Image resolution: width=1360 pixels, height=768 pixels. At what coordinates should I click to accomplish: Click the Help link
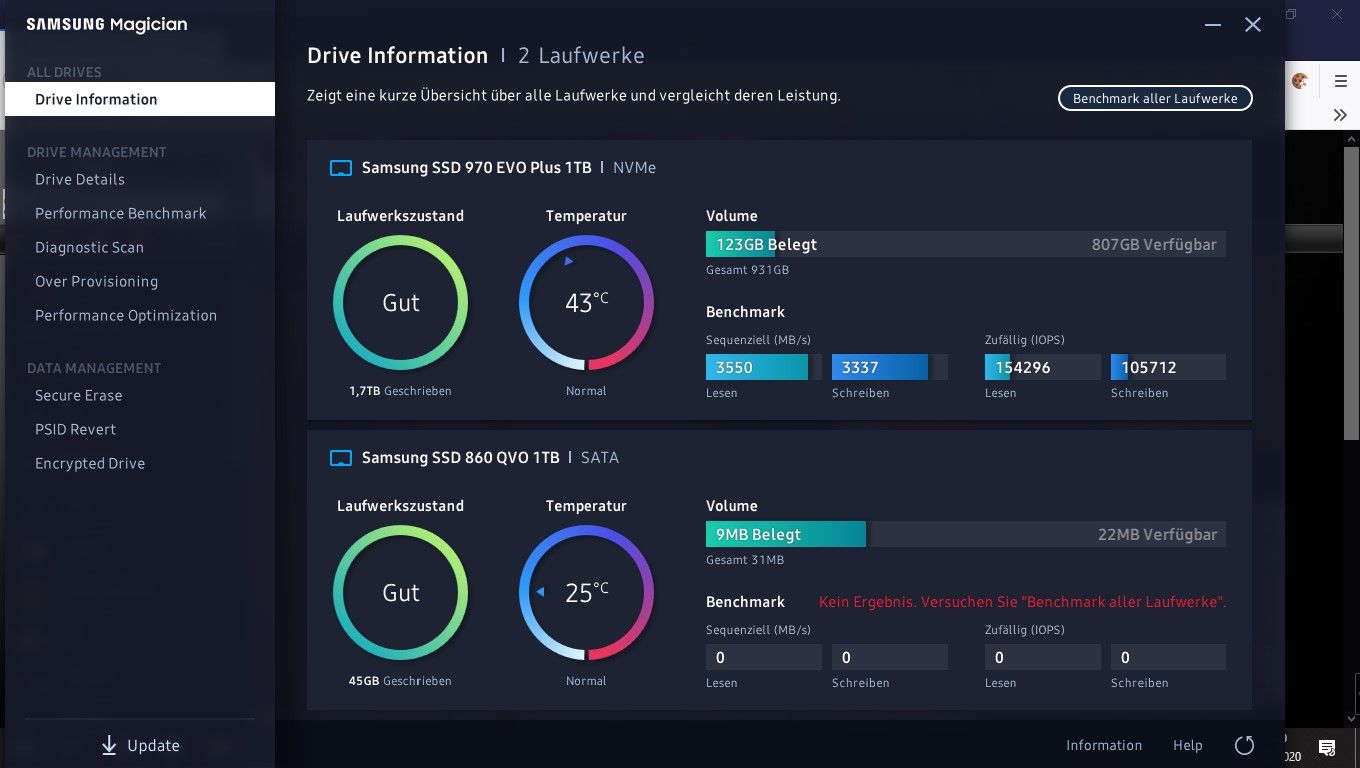[x=1187, y=745]
